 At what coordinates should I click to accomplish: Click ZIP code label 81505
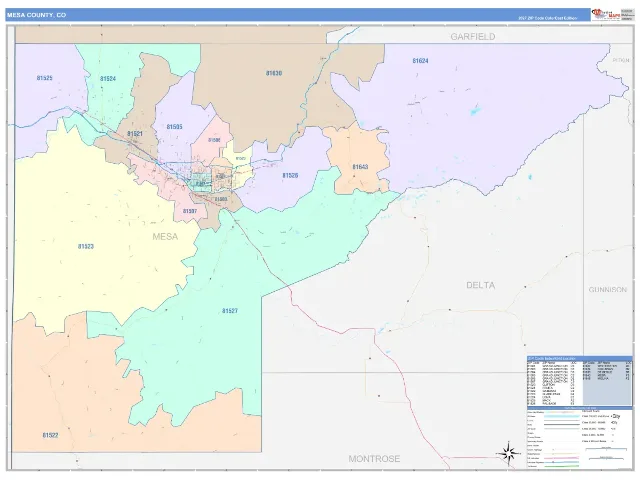[x=174, y=127]
